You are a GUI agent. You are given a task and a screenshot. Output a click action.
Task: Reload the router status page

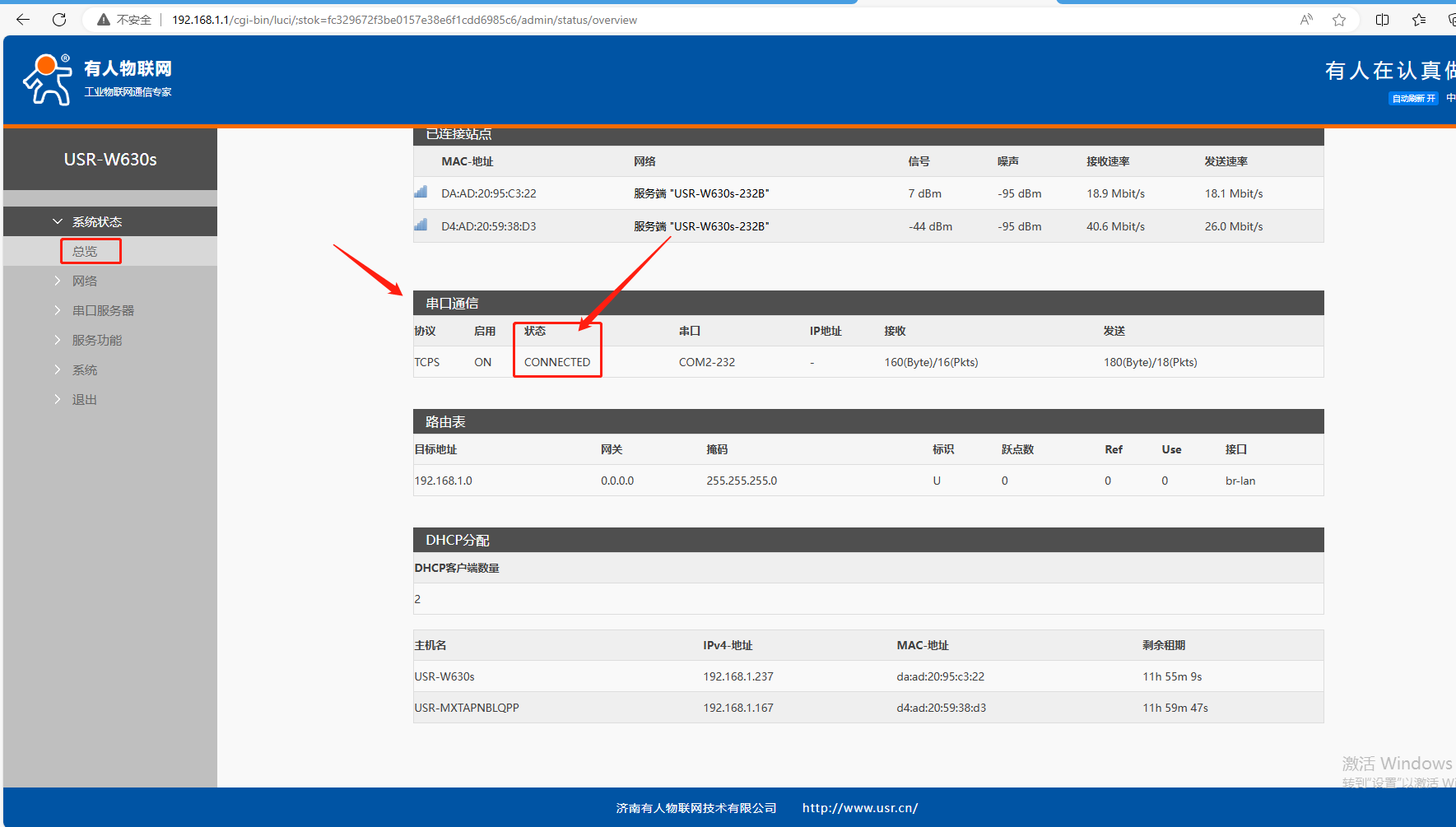tap(59, 20)
